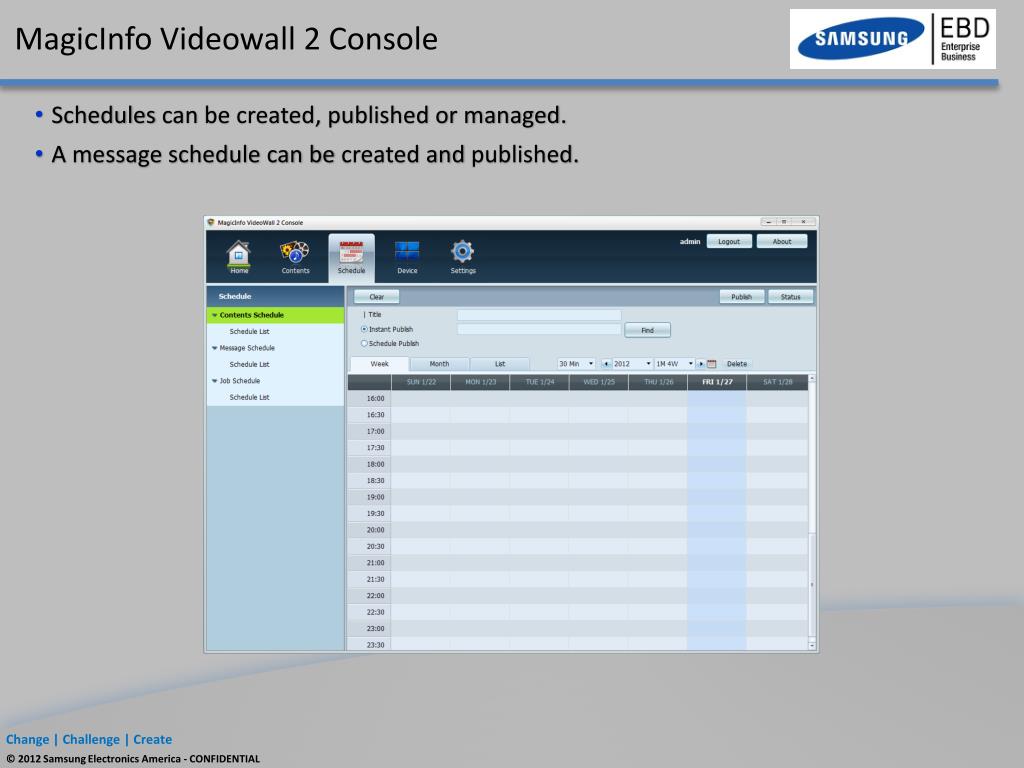
Task: Click the 20:00 time row label
Action: coord(376,530)
